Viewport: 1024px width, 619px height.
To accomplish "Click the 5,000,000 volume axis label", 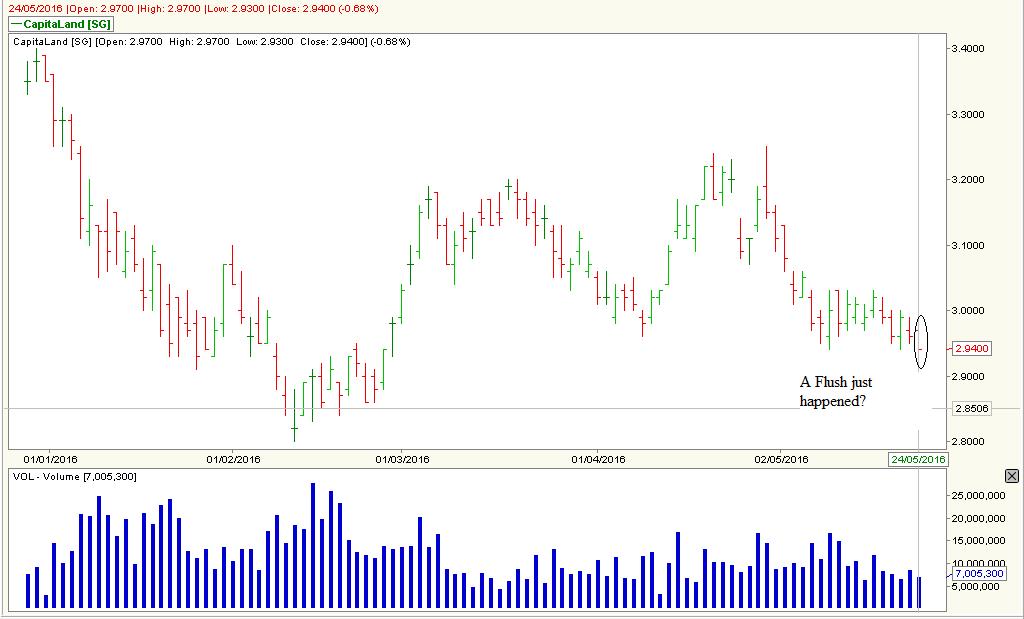I will tap(975, 586).
